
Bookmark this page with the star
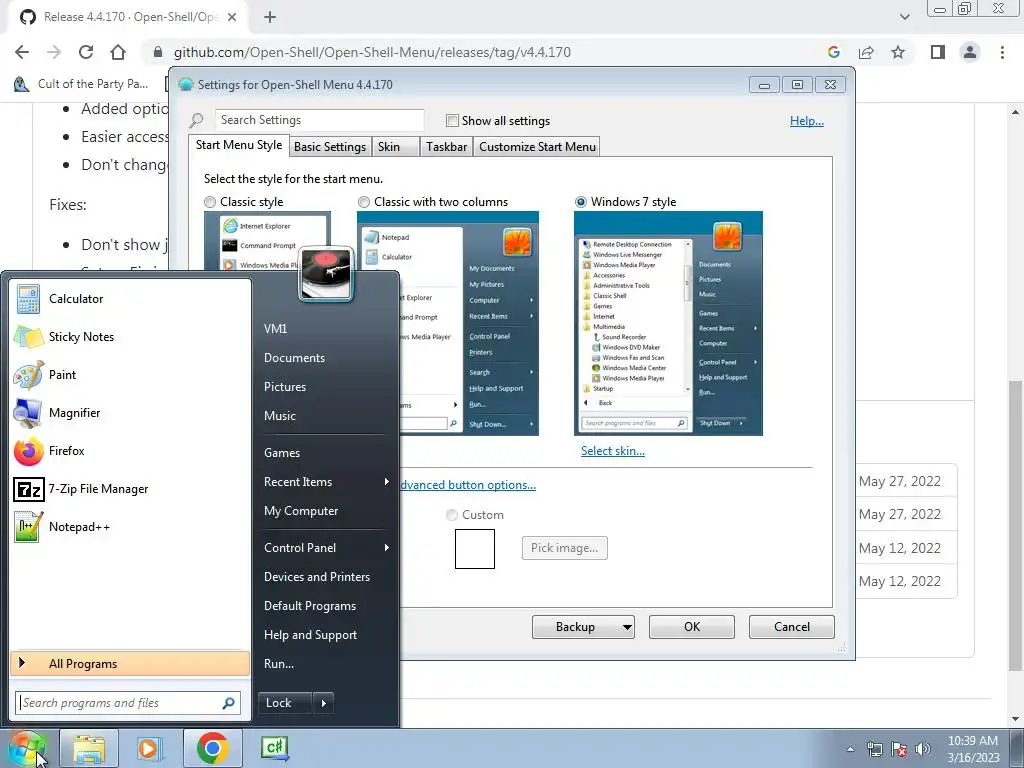pos(898,52)
